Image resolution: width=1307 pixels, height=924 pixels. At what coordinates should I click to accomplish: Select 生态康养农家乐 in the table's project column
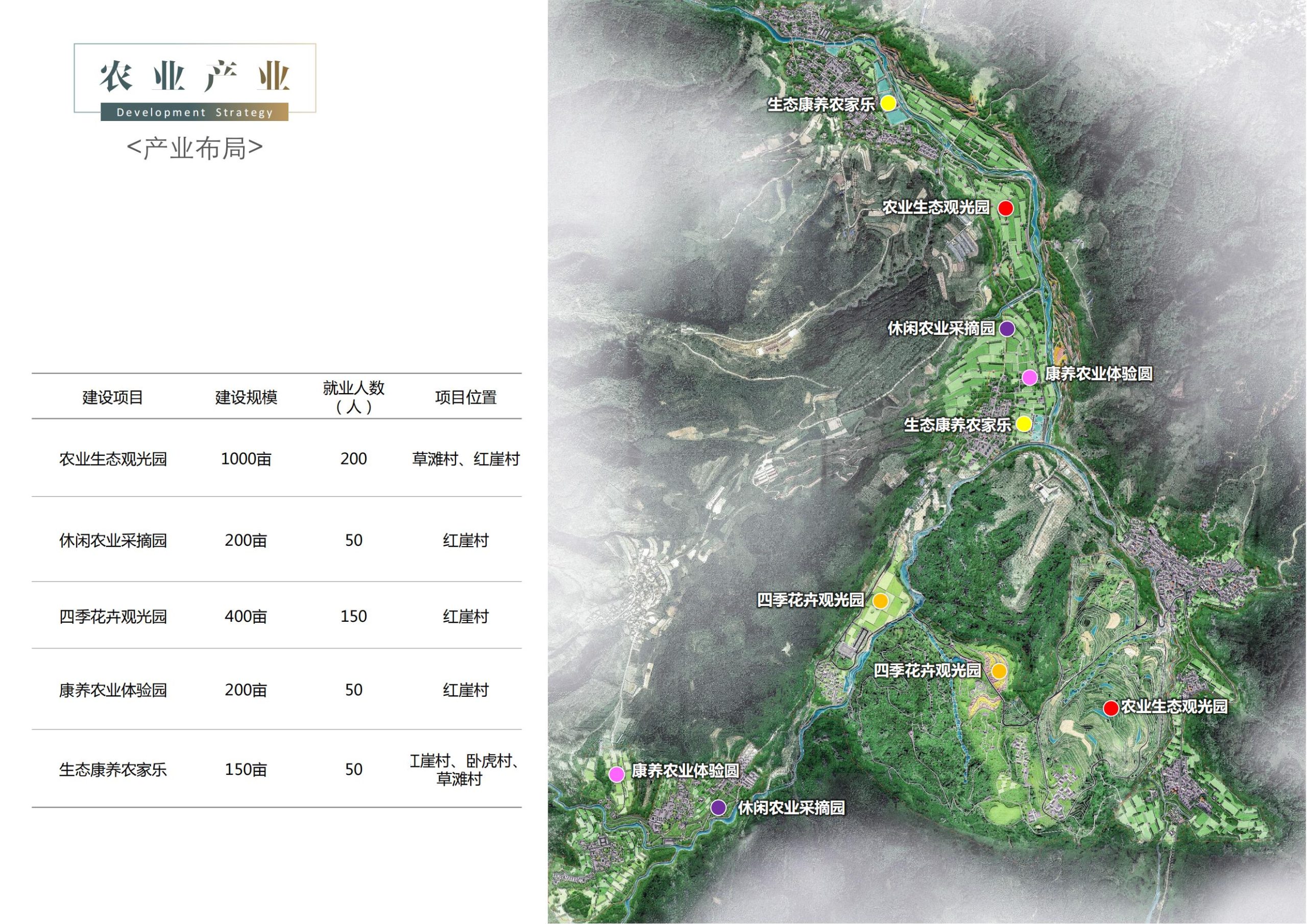tap(113, 769)
